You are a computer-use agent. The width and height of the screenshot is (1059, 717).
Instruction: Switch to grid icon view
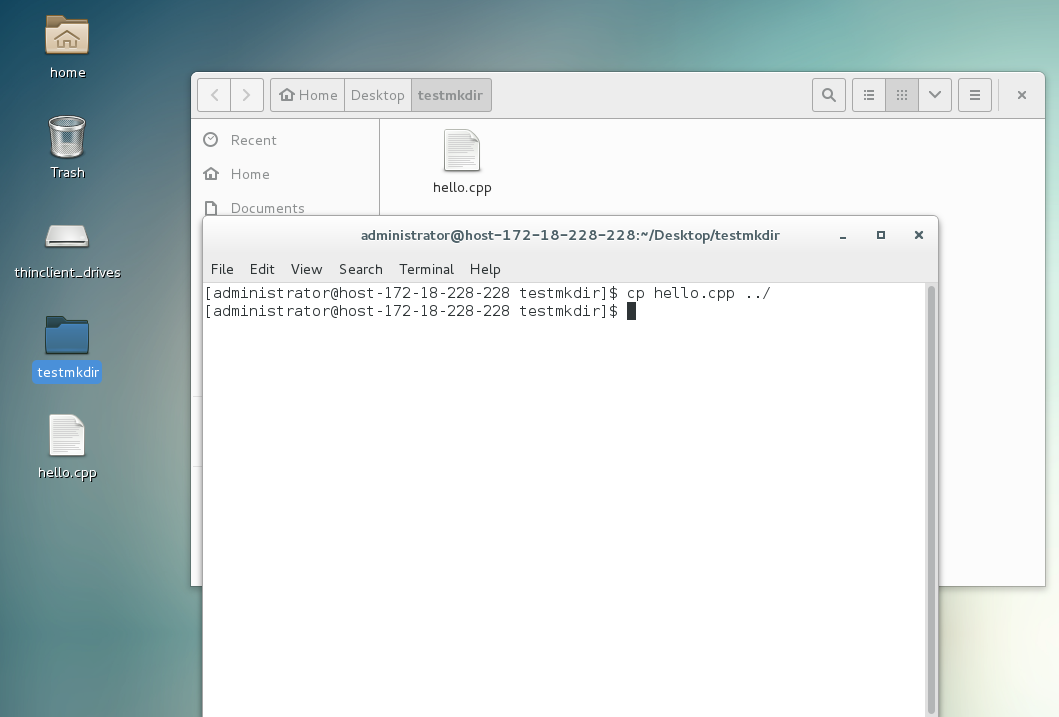(x=902, y=95)
